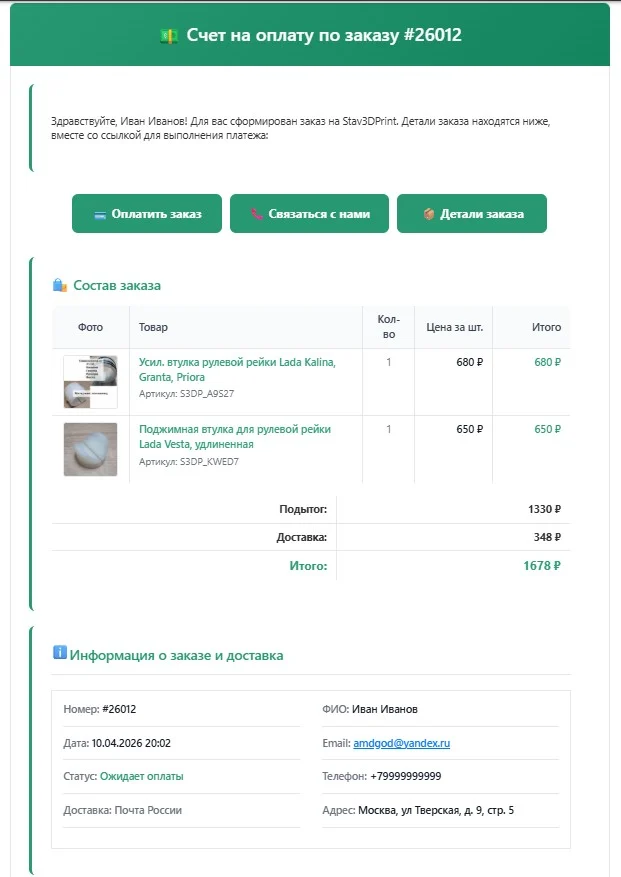
Task: Click the Информация о заказе и доставка heading
Action: pyautogui.click(x=176, y=655)
